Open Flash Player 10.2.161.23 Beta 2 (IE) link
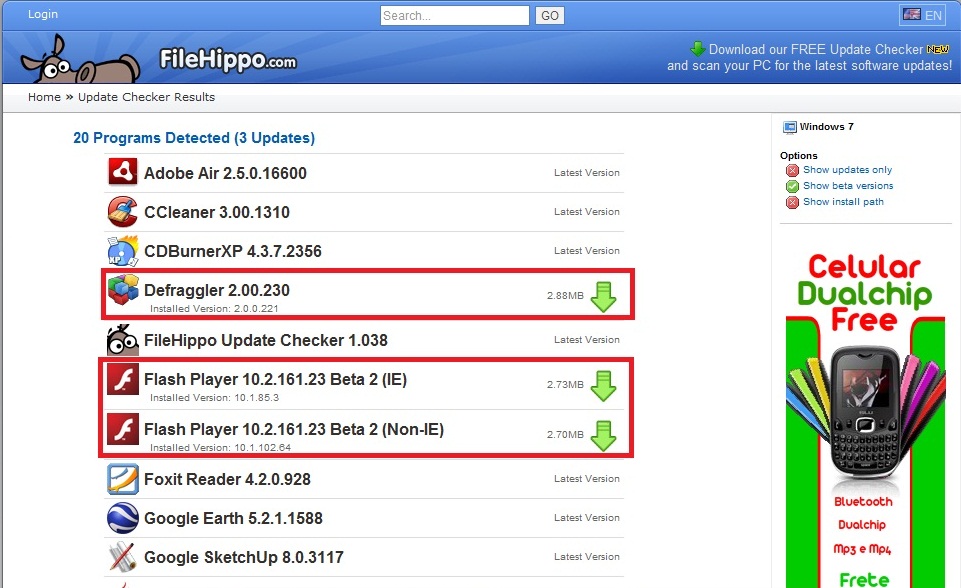The width and height of the screenshot is (961, 588). (276, 379)
